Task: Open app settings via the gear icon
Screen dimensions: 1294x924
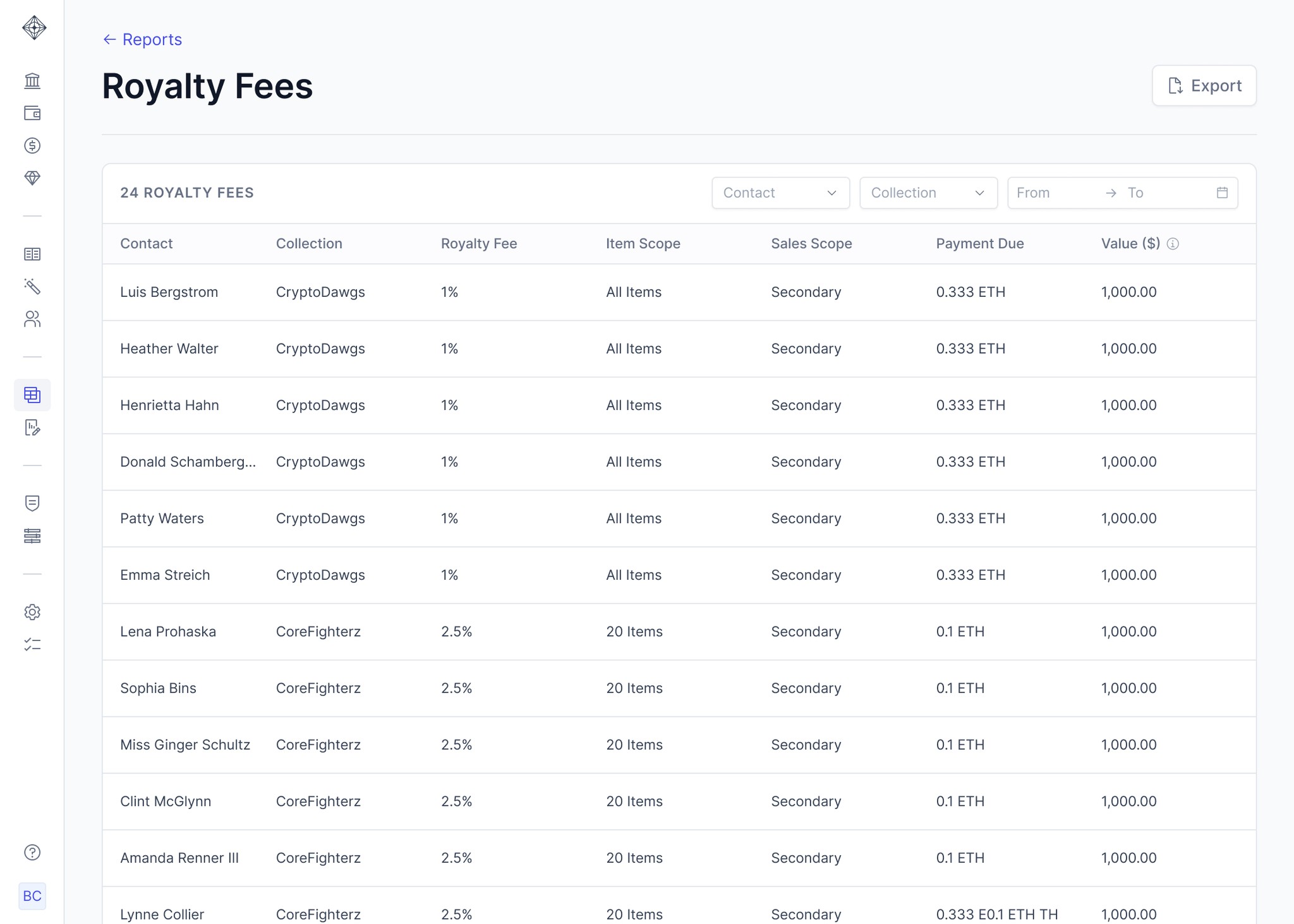Action: [x=32, y=612]
